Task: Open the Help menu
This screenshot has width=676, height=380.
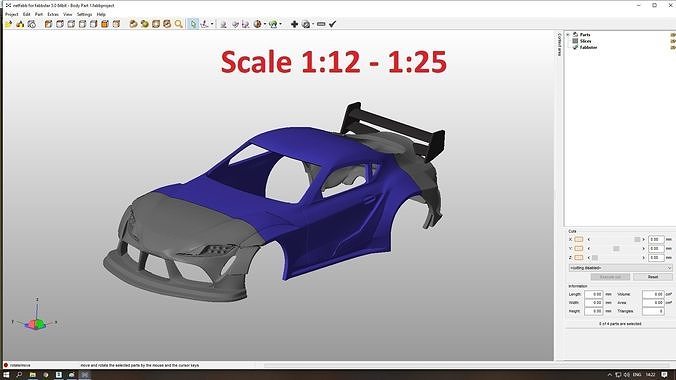Action: click(x=101, y=14)
